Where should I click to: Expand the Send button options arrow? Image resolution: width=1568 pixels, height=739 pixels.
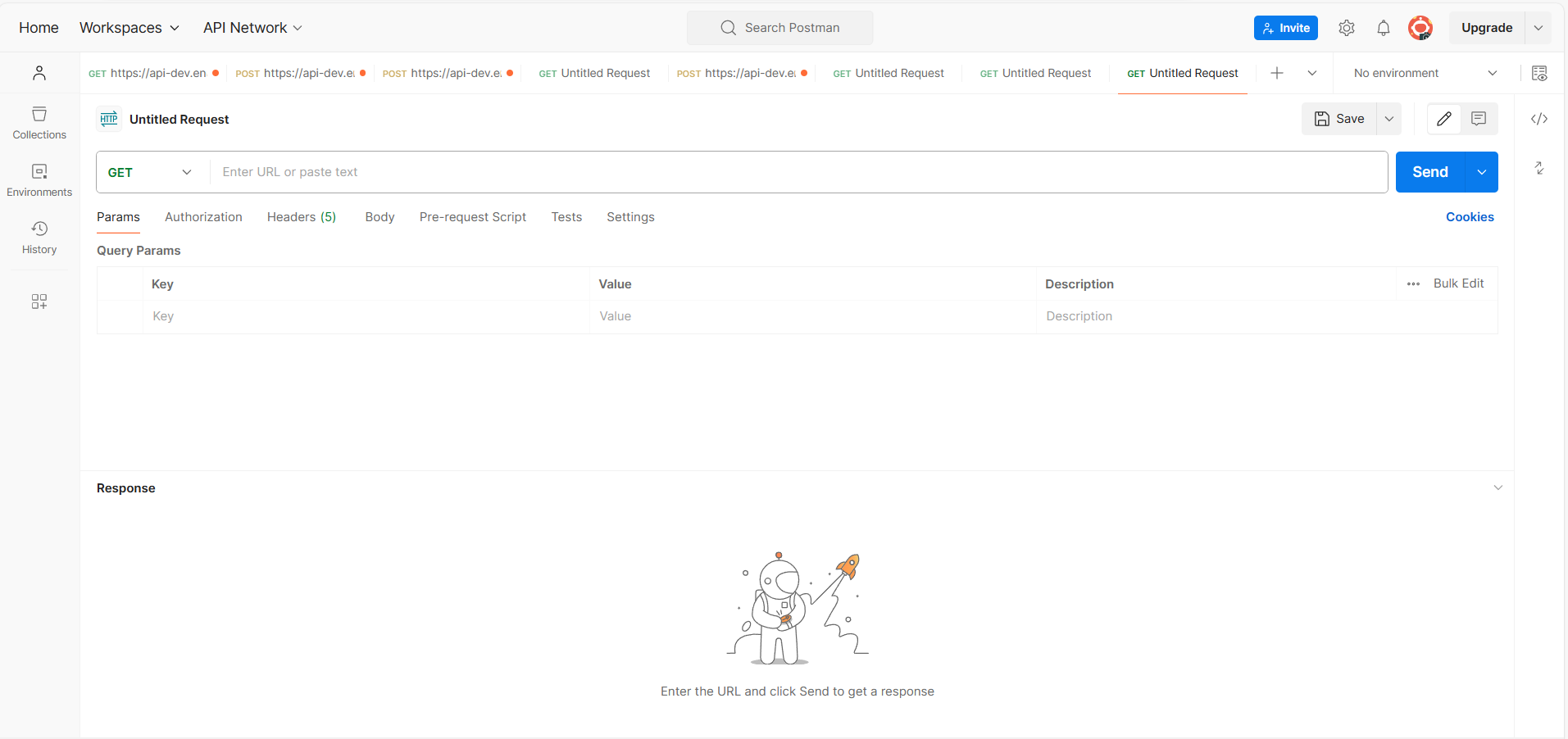1481,172
